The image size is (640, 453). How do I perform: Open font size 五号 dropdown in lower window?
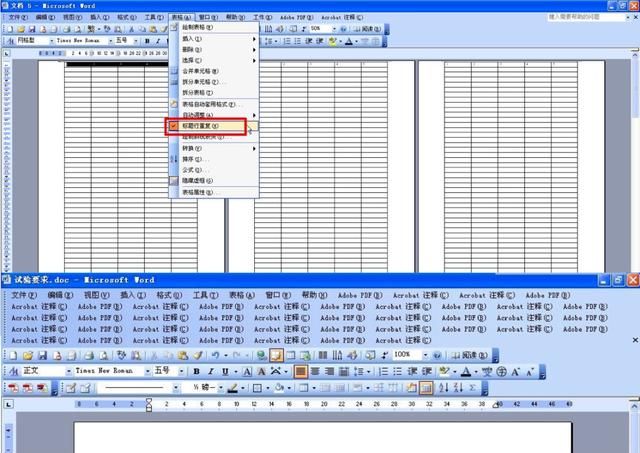click(x=181, y=371)
